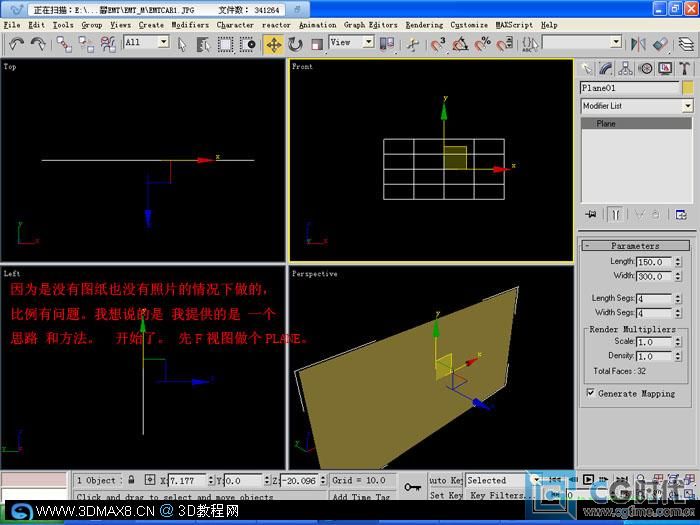The image size is (700, 525).
Task: Click the Select Object arrow tool
Action: [x=182, y=44]
